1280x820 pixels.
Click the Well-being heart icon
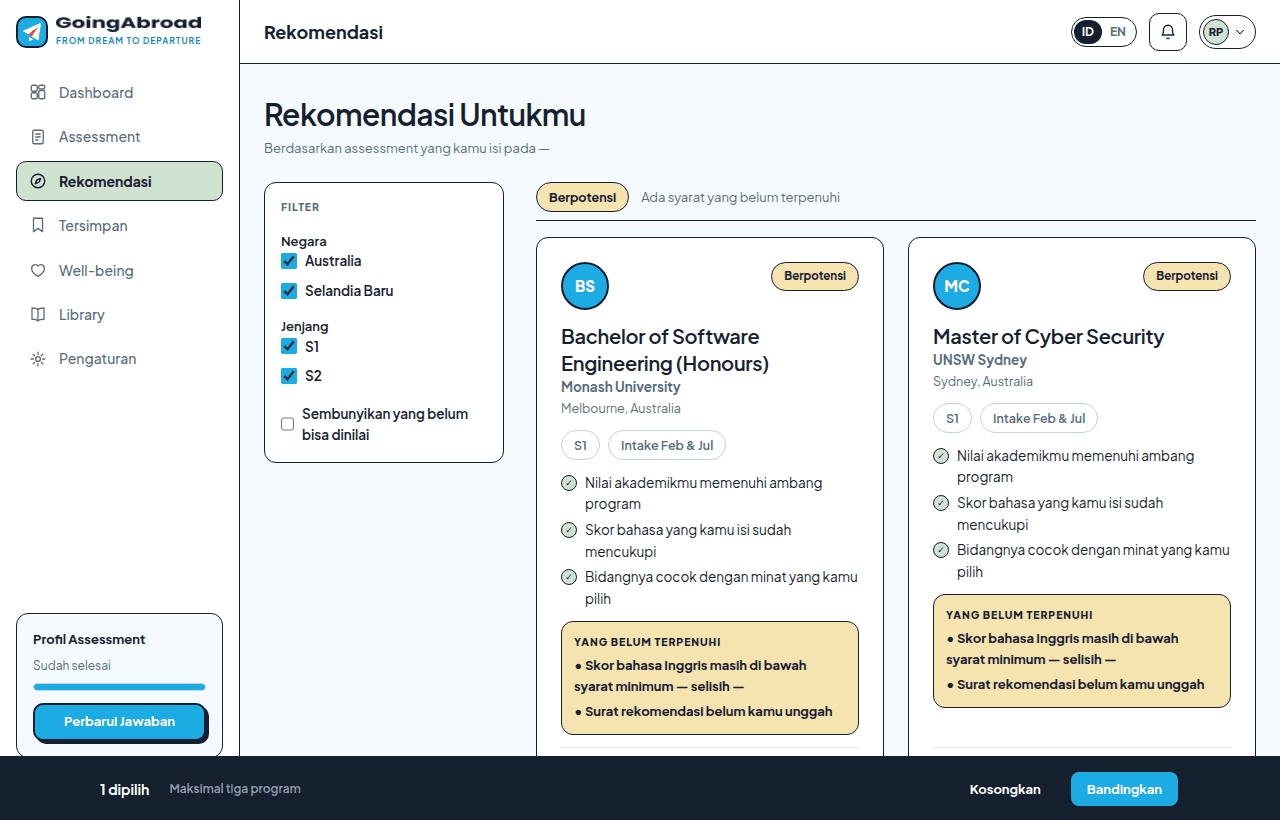coord(38,270)
